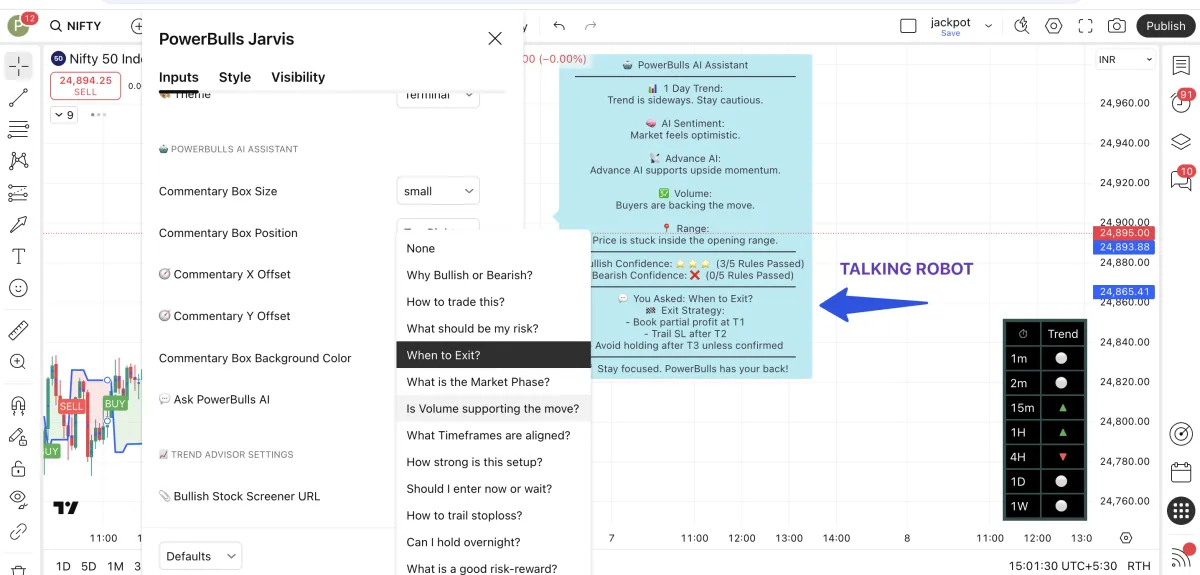Switch chart range to 5D

point(89,567)
